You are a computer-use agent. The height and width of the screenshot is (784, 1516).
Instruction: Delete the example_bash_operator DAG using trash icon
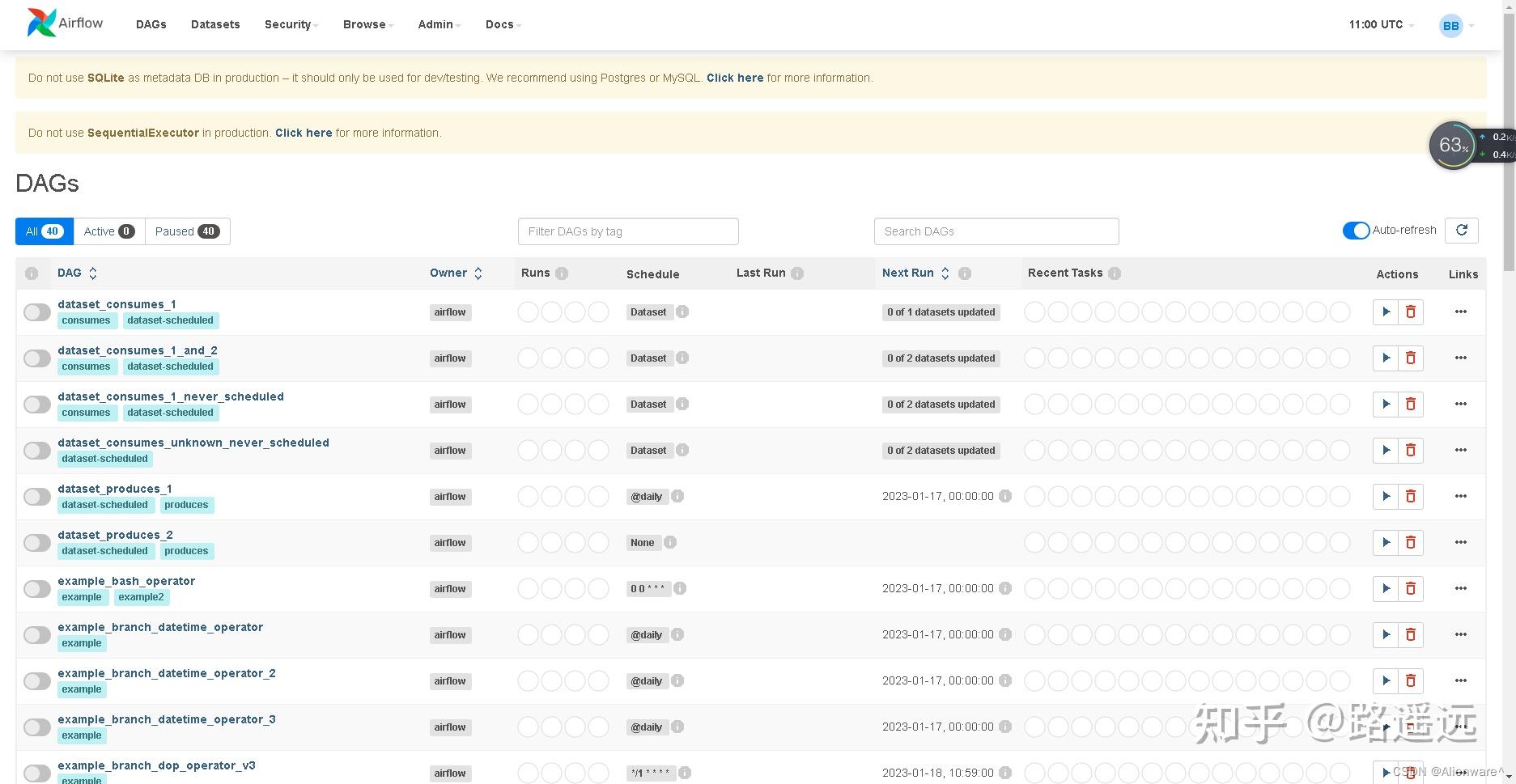1411,588
